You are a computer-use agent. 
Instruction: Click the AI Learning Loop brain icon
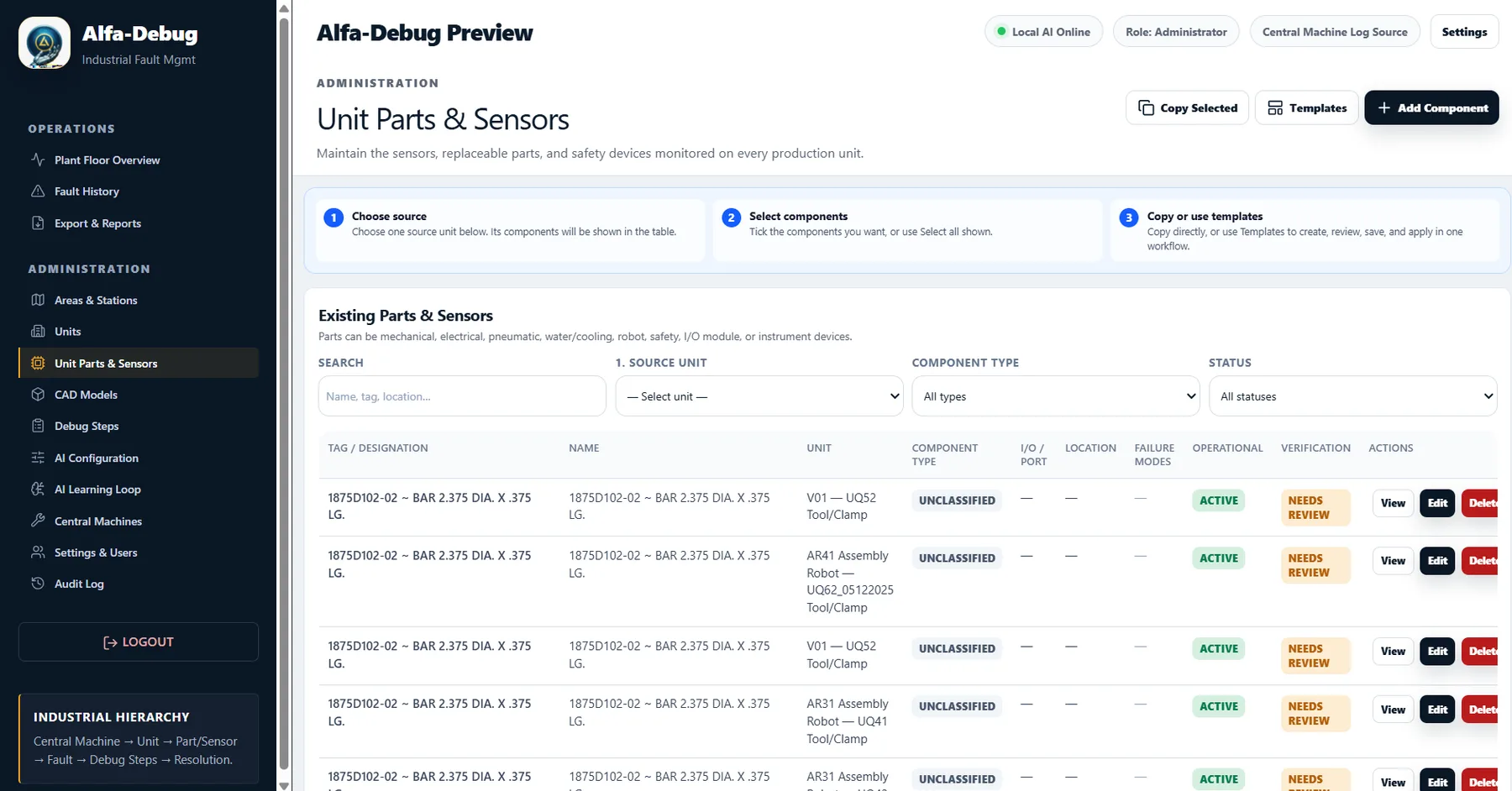coord(38,490)
